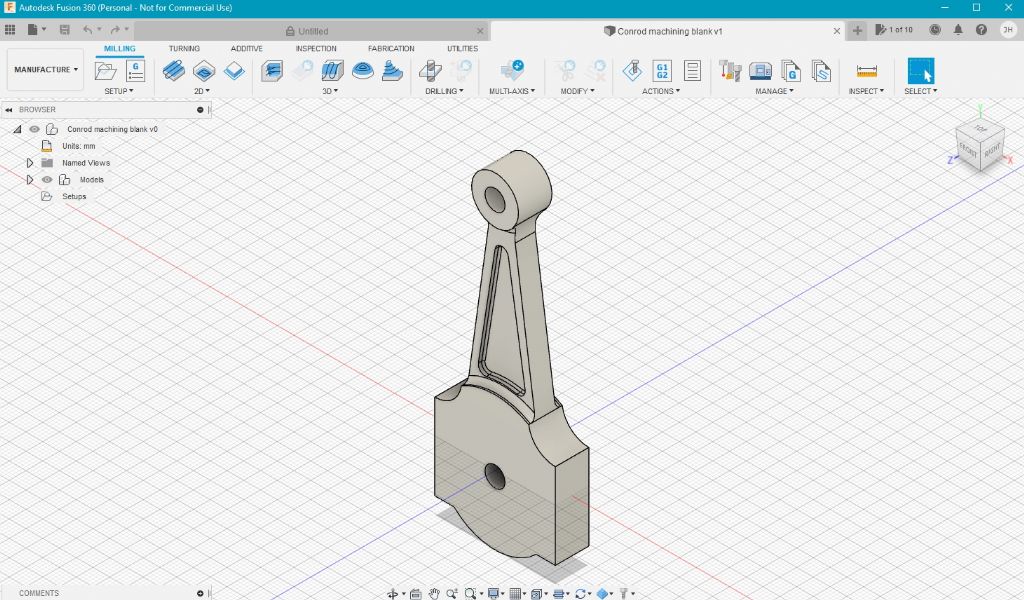
Task: Select the 3D Parallel toolpath icon
Action: coord(332,71)
